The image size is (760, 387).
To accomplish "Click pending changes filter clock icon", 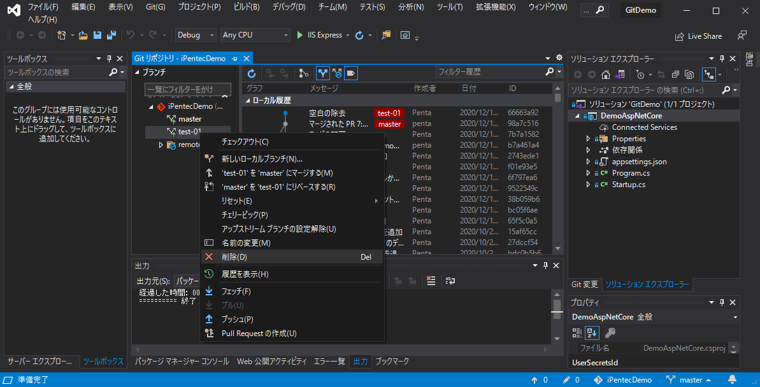I will (640, 75).
